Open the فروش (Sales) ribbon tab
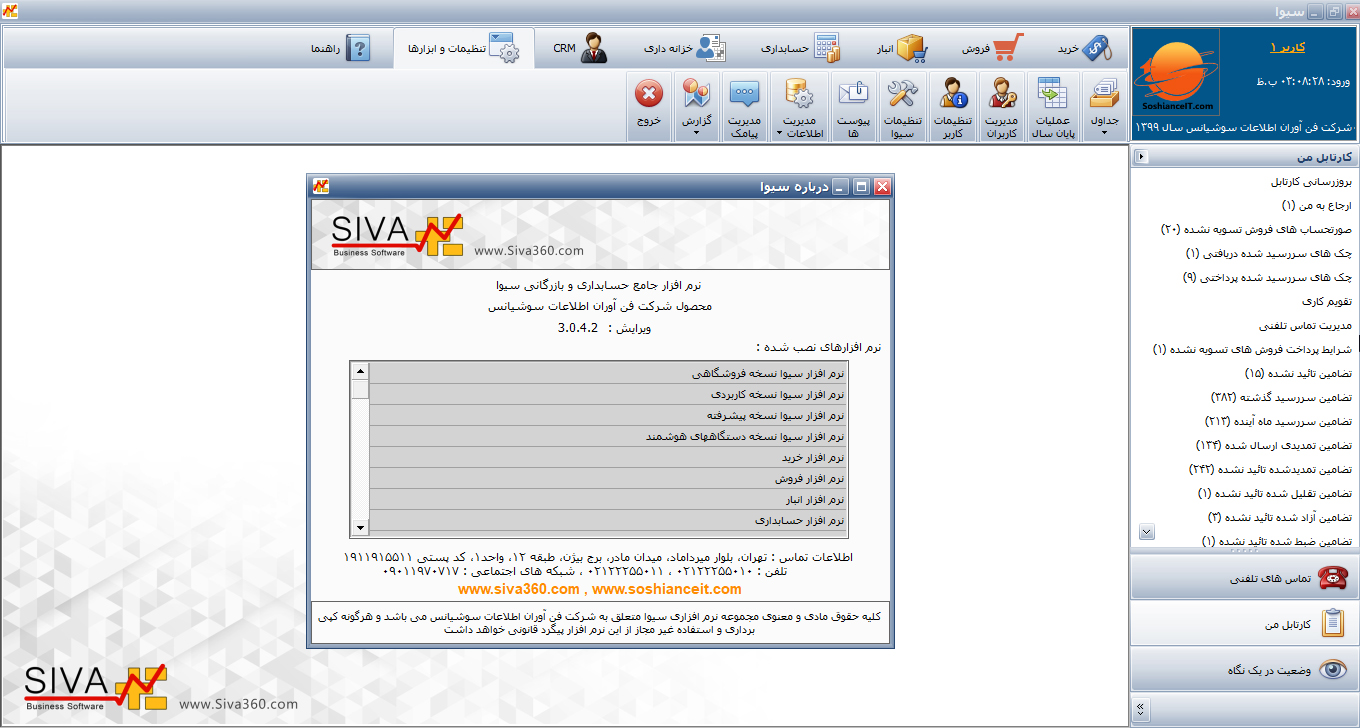The image size is (1360, 728). (994, 48)
